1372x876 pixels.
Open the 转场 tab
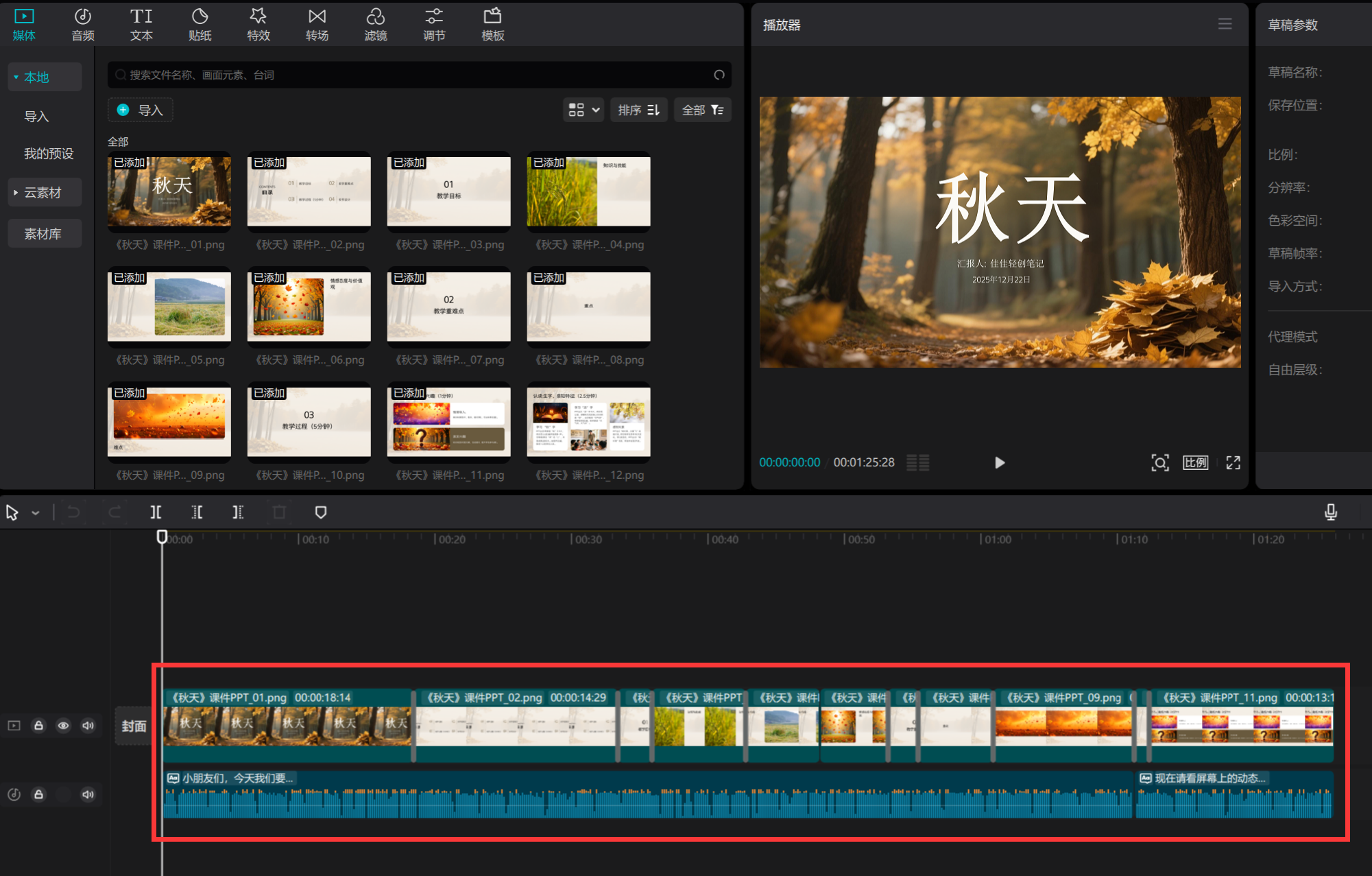[x=317, y=25]
